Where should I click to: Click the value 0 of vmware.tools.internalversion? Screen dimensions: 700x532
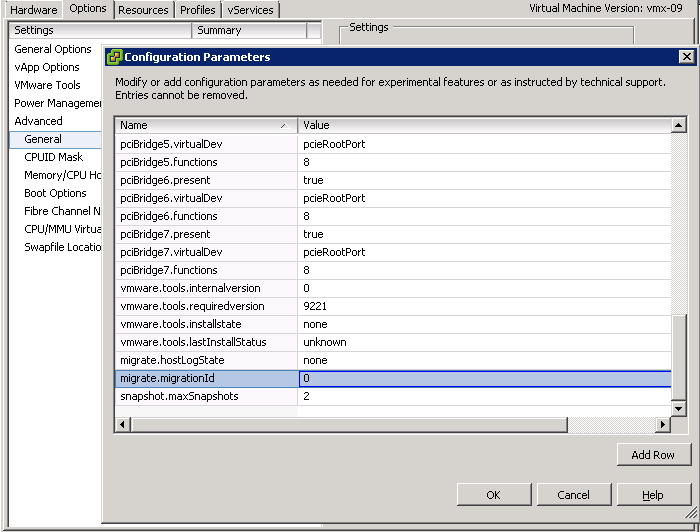tap(306, 288)
